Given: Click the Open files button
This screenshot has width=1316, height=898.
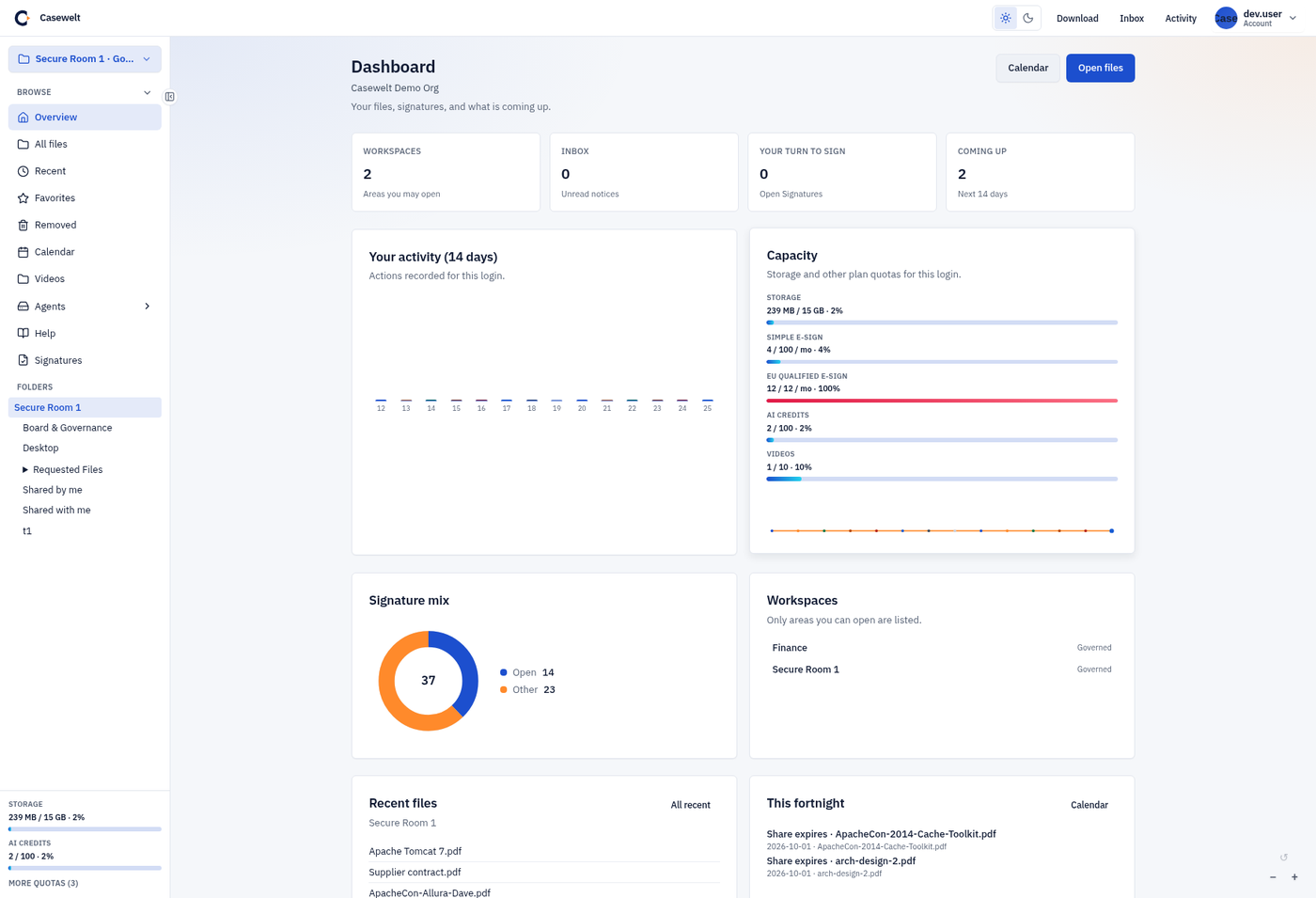Looking at the screenshot, I should (x=1100, y=68).
